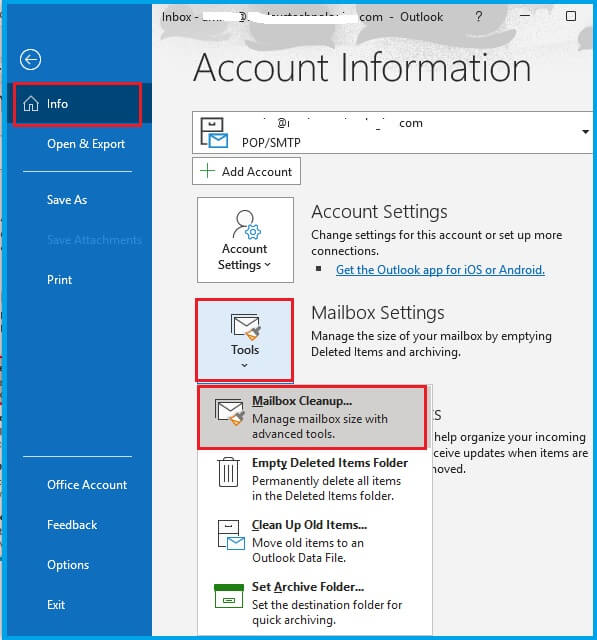Open the Info tab in Backstage
The width and height of the screenshot is (597, 640).
coord(78,104)
